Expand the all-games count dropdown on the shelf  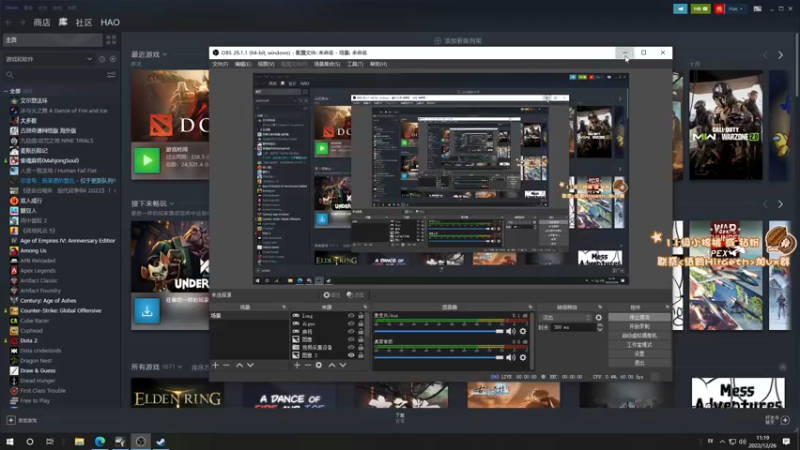click(x=179, y=367)
